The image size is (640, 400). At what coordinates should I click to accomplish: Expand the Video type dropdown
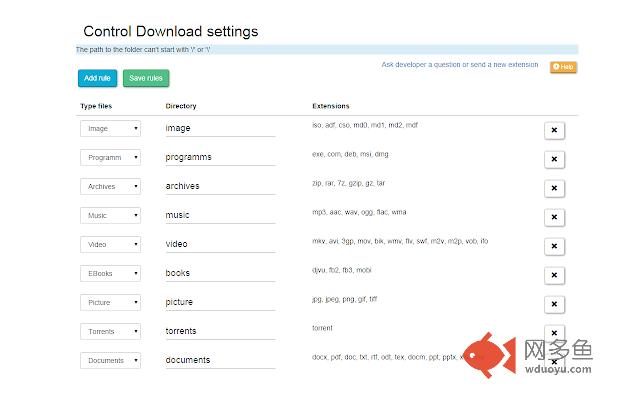tap(111, 244)
